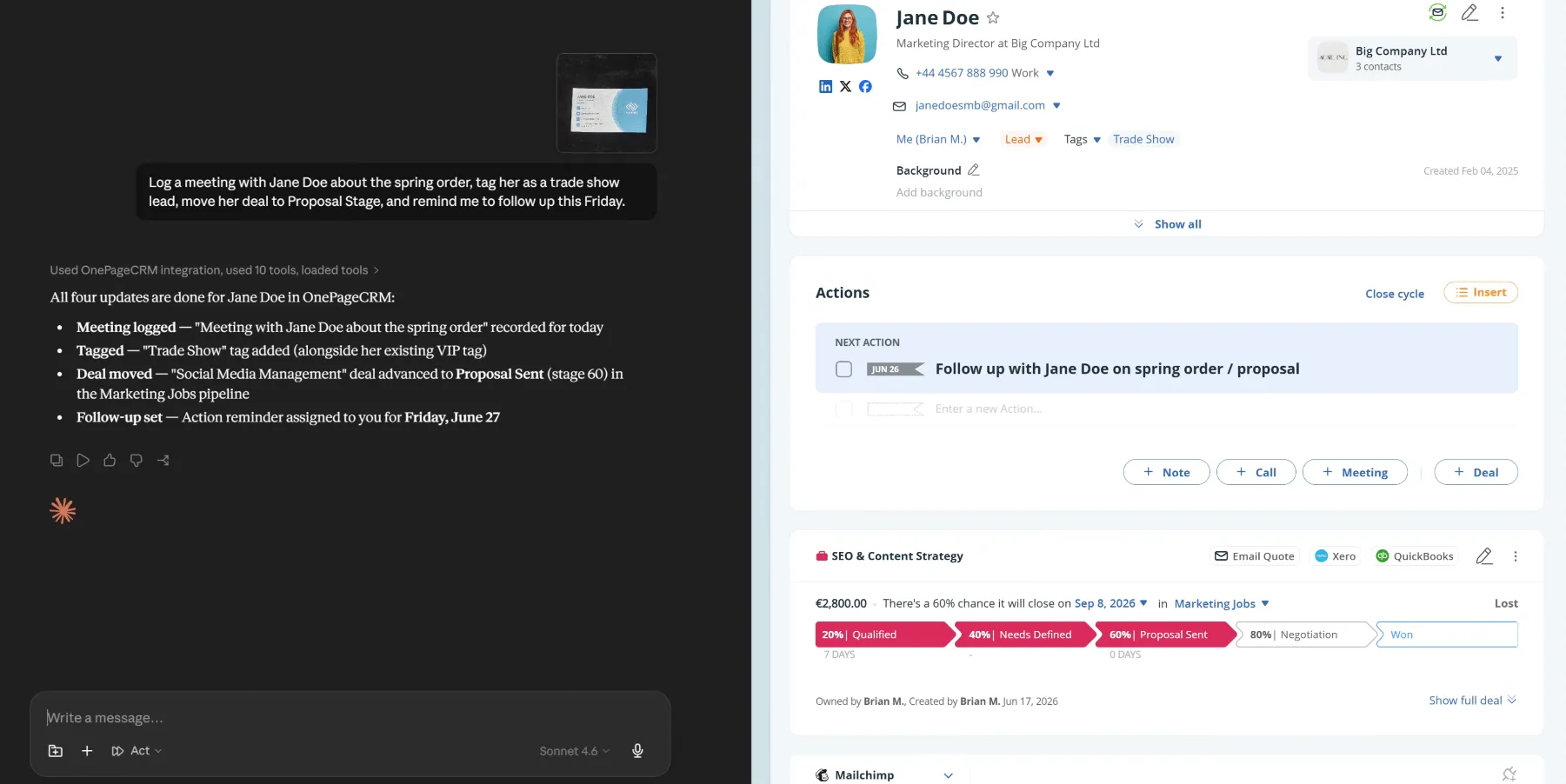Edit SEO & Content Strategy deal pencil
The width and height of the screenshot is (1566, 784).
point(1484,556)
